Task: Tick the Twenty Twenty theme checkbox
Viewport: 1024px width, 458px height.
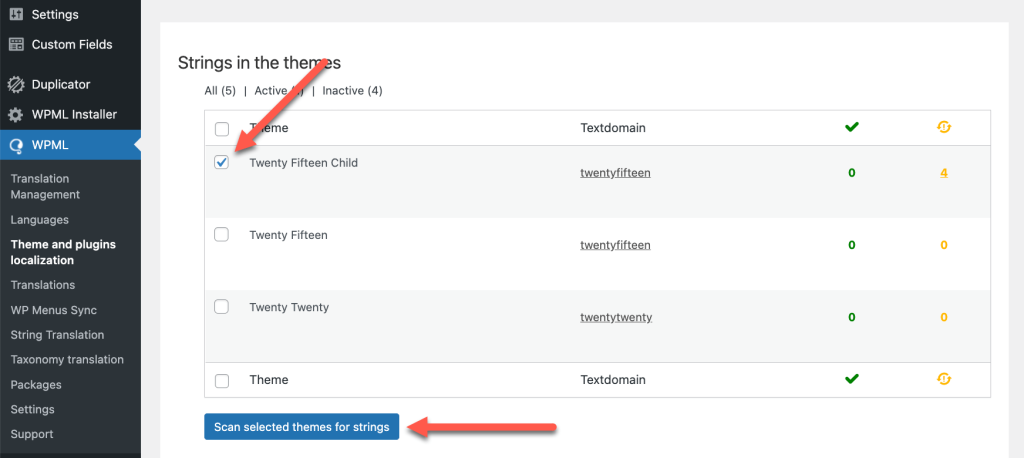Action: click(x=222, y=306)
